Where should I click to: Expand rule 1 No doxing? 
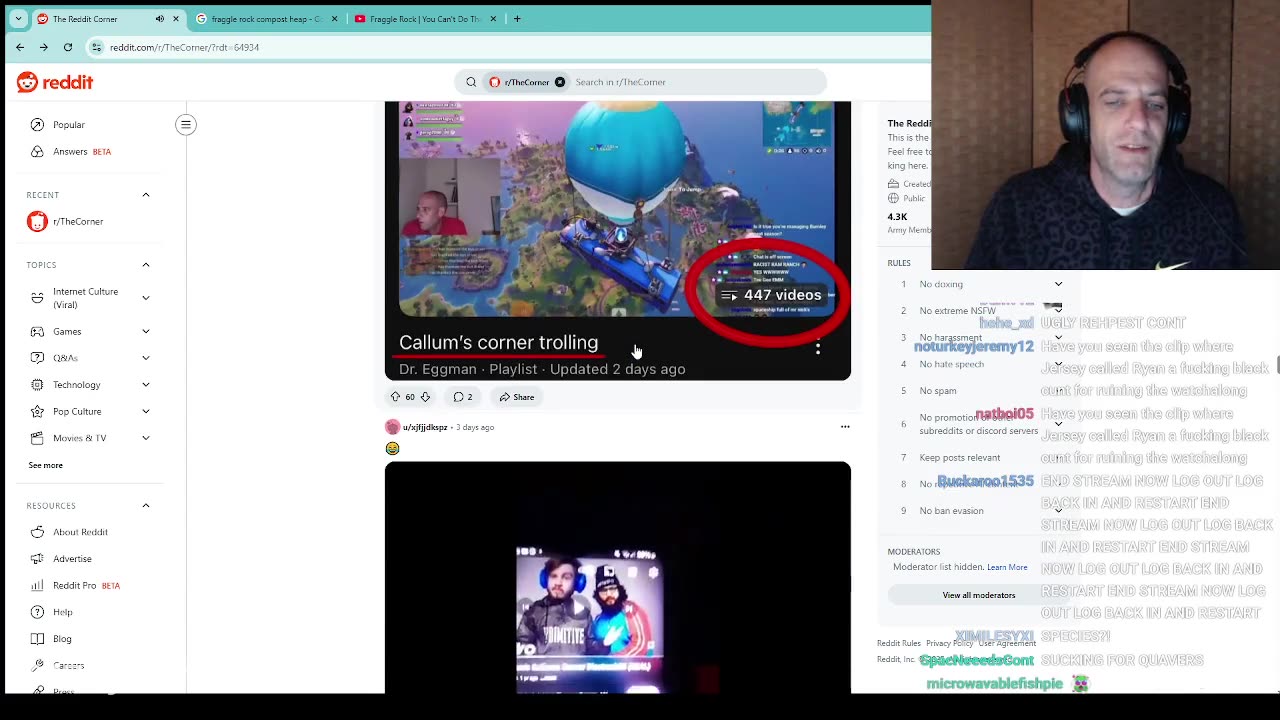click(1058, 284)
